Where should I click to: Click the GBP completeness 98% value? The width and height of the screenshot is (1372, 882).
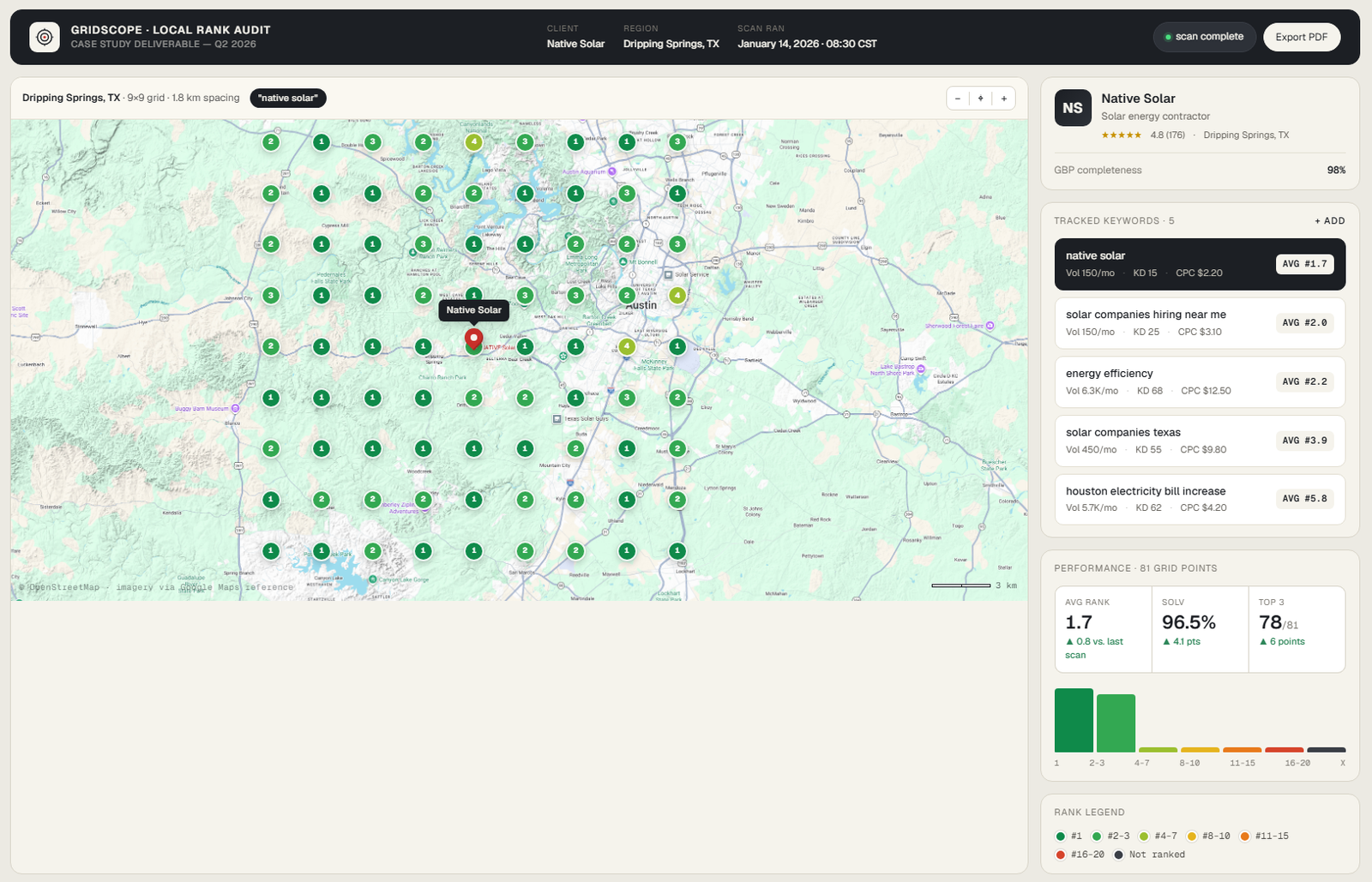pos(1336,171)
